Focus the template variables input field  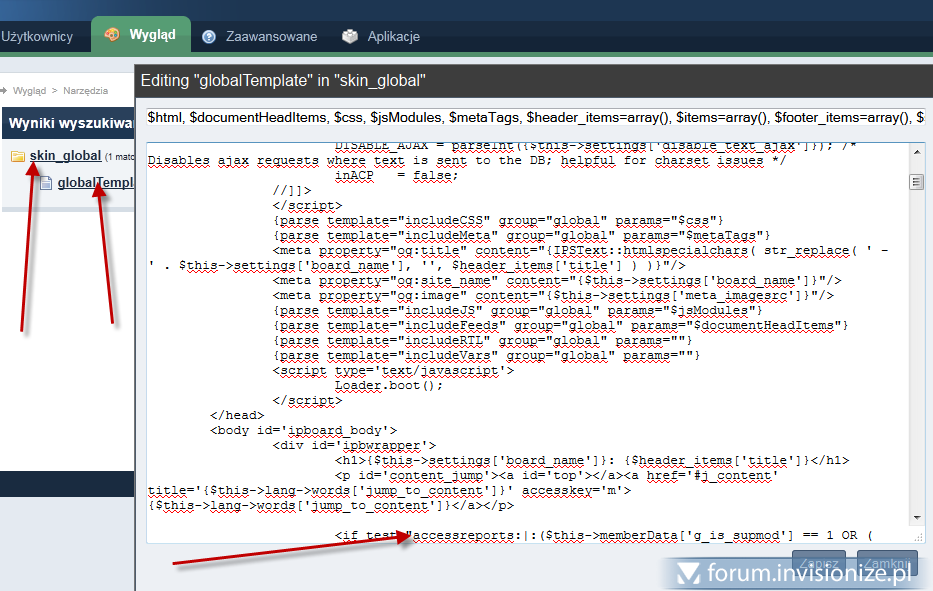(x=535, y=118)
